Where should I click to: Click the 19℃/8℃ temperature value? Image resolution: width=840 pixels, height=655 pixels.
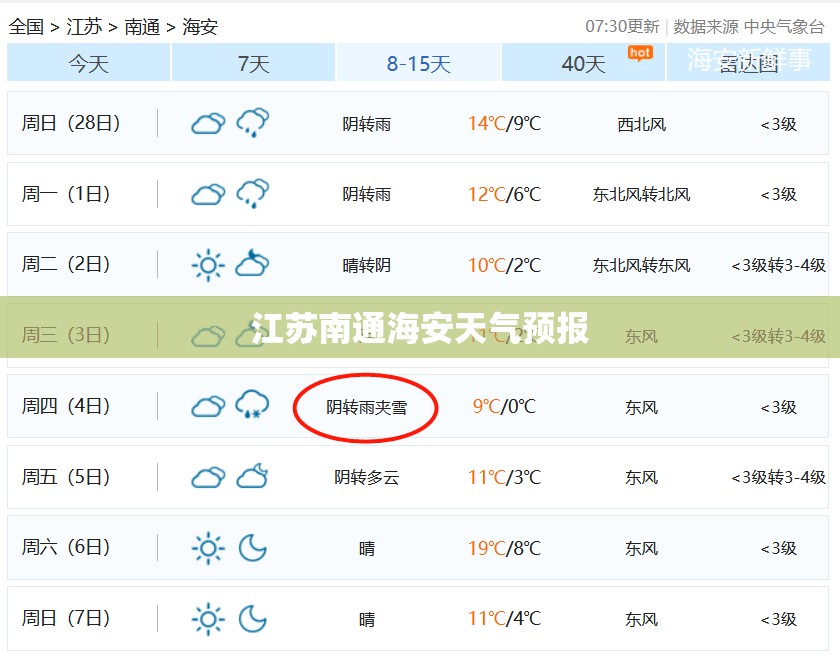click(x=505, y=548)
